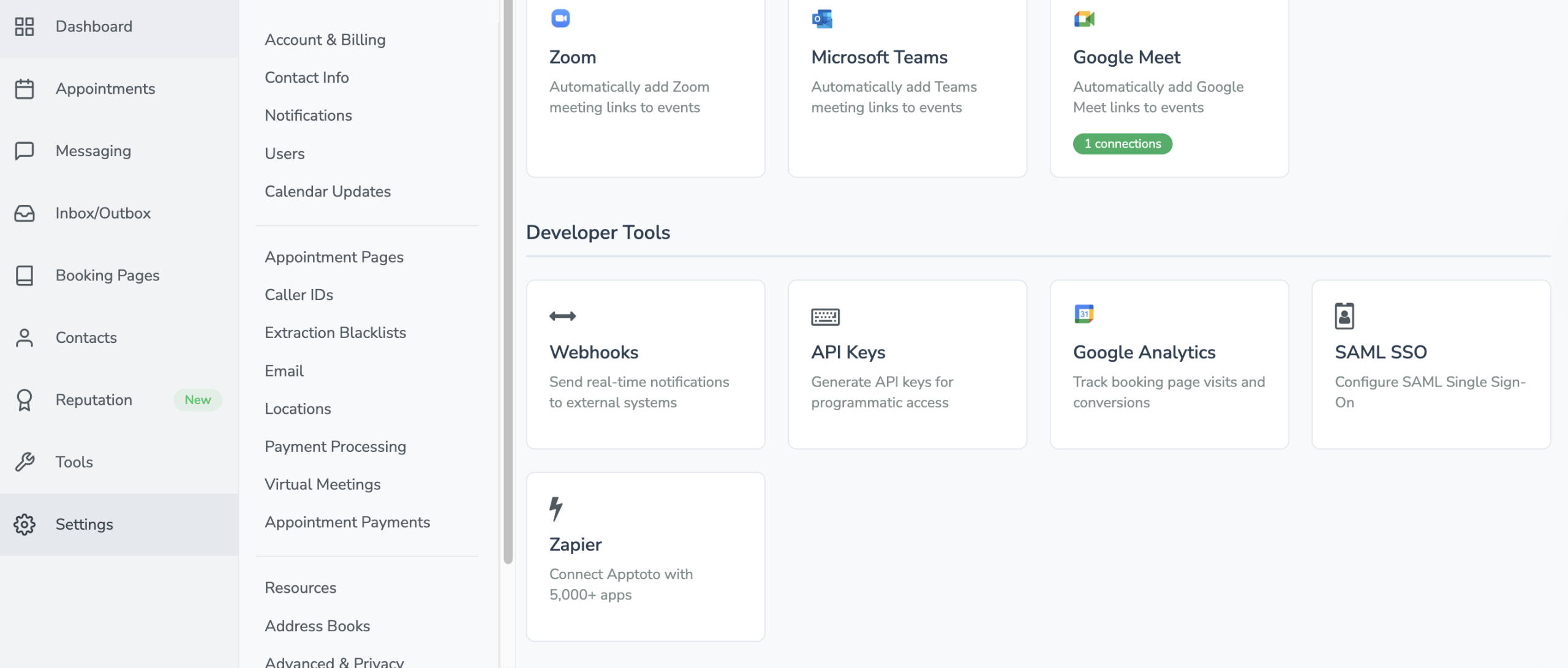The width and height of the screenshot is (1568, 668).
Task: Configure SAML SSO single sign-on
Action: pos(1431,364)
